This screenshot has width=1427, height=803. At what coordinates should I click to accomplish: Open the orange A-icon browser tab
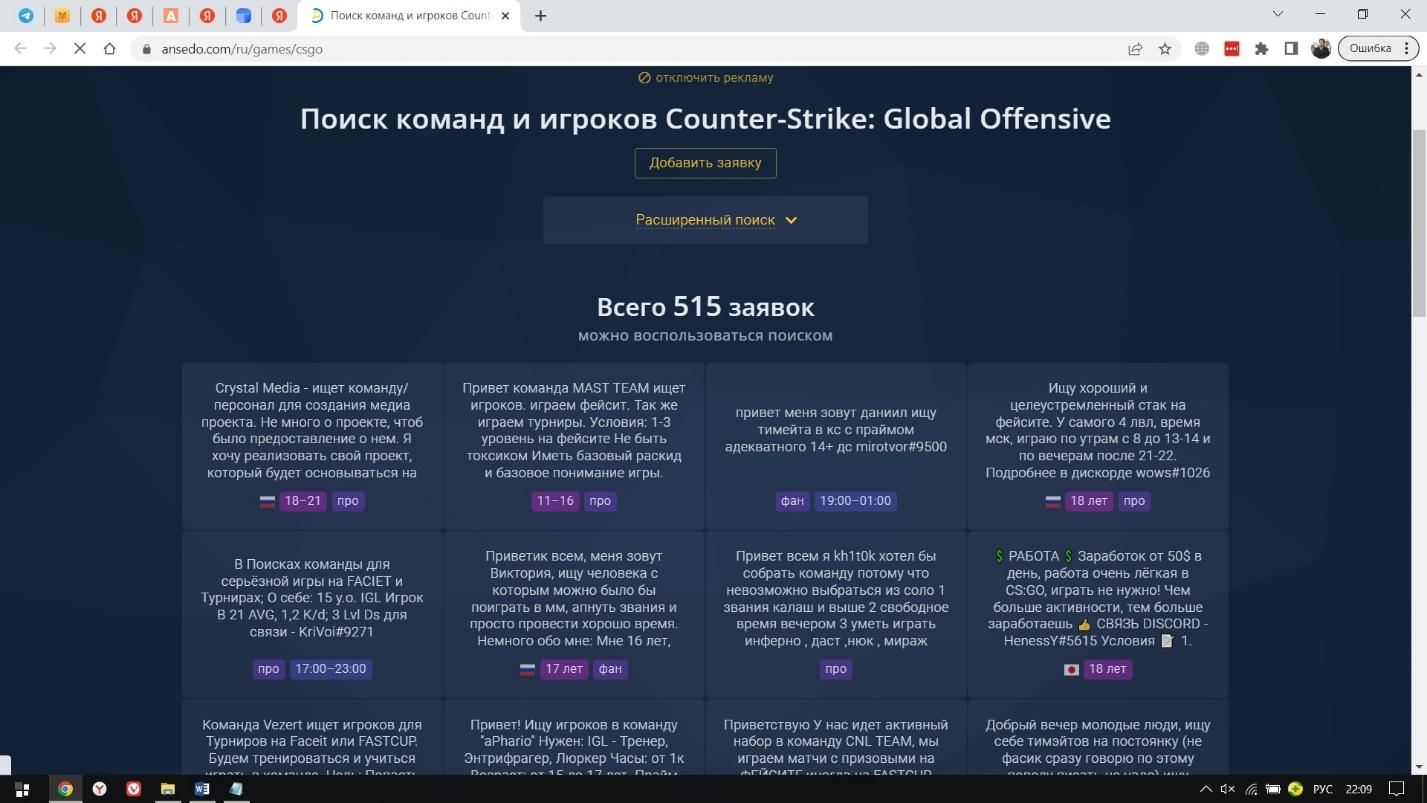[171, 16]
